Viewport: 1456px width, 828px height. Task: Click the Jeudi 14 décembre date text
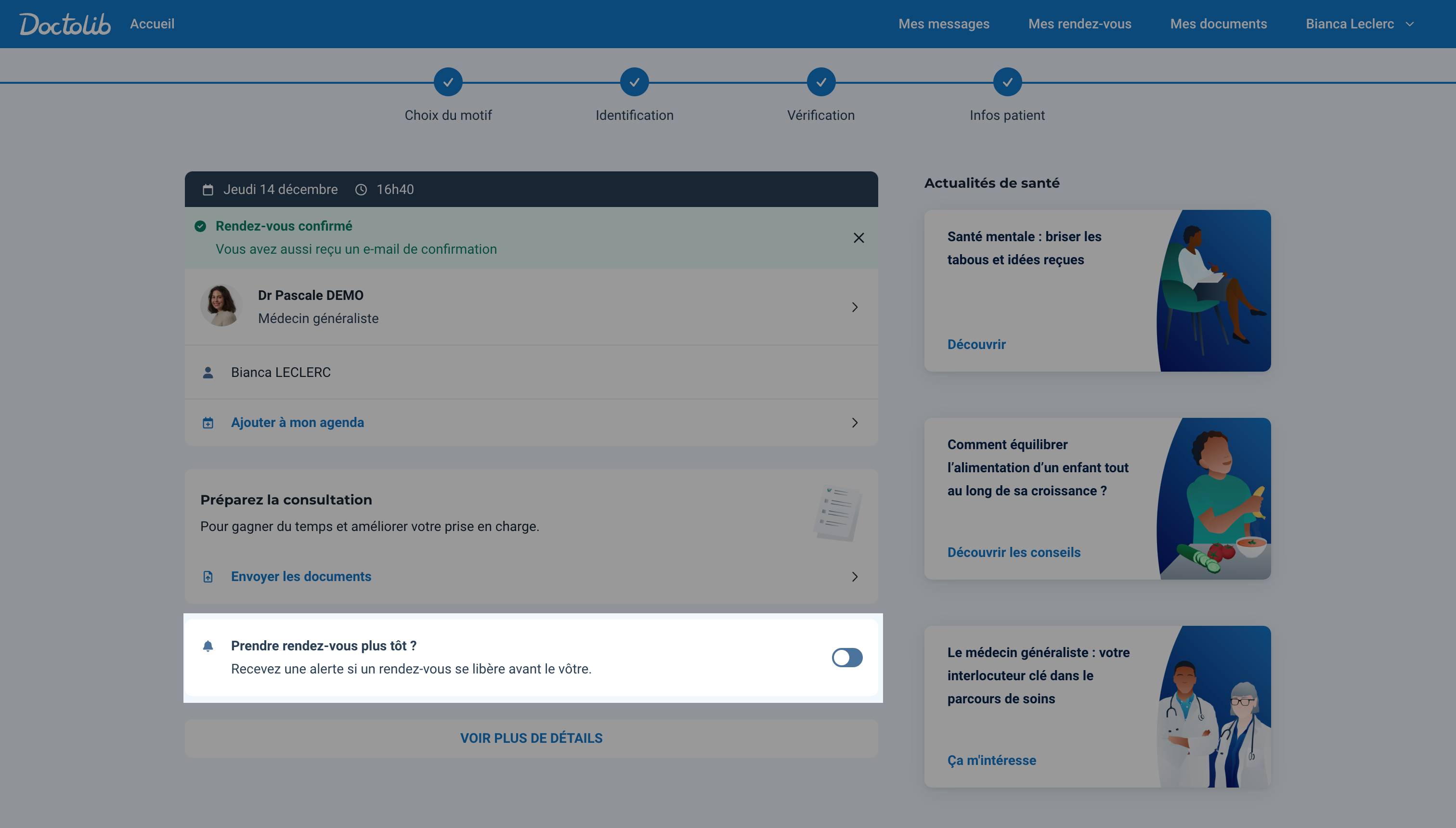point(280,189)
